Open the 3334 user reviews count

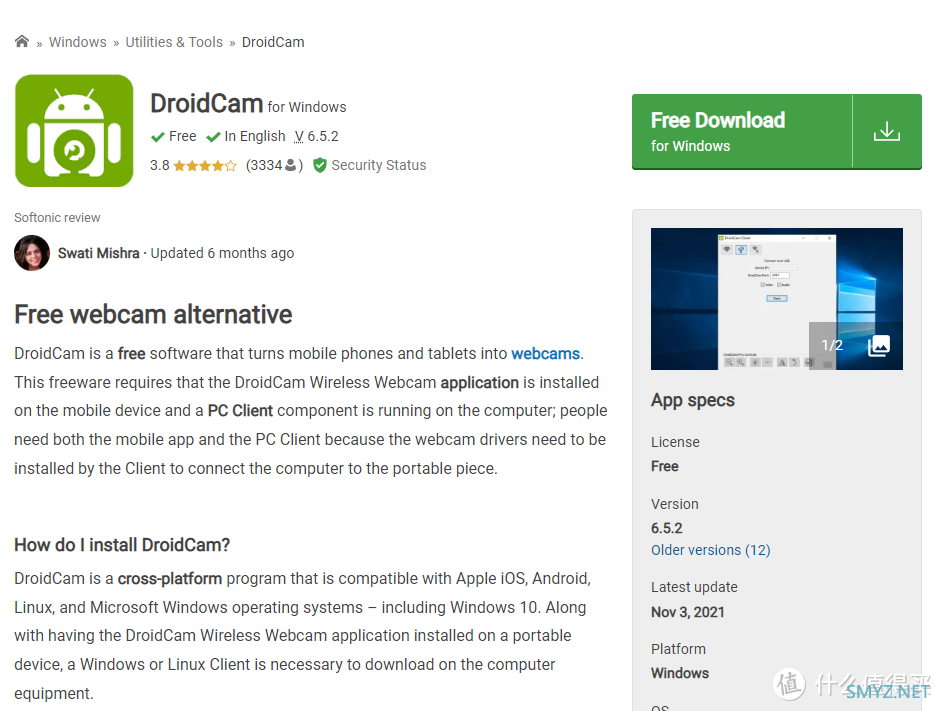coord(274,165)
